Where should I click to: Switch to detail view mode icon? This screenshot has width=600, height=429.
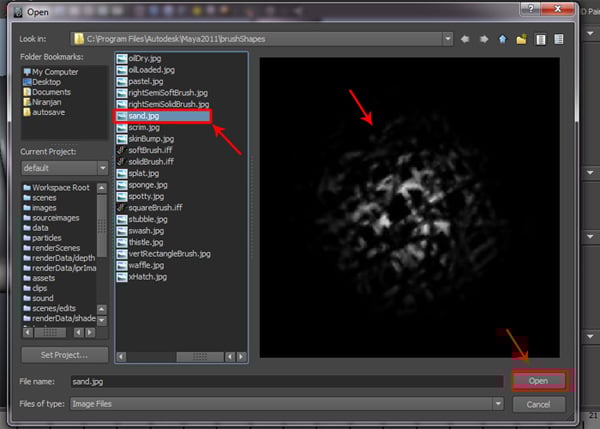point(559,39)
